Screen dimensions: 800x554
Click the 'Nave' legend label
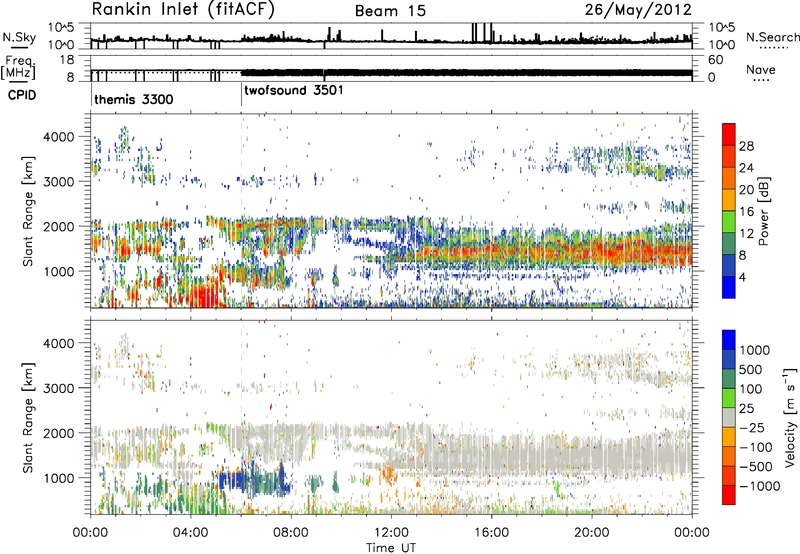pyautogui.click(x=761, y=69)
